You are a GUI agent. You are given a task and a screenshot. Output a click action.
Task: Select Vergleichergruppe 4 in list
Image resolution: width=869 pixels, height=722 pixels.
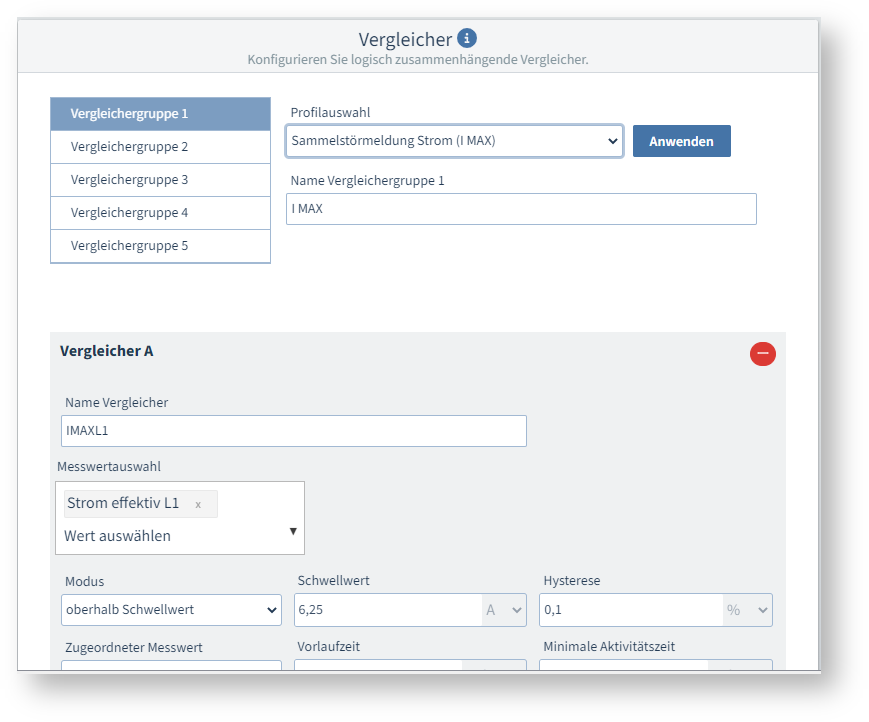pyautogui.click(x=160, y=213)
